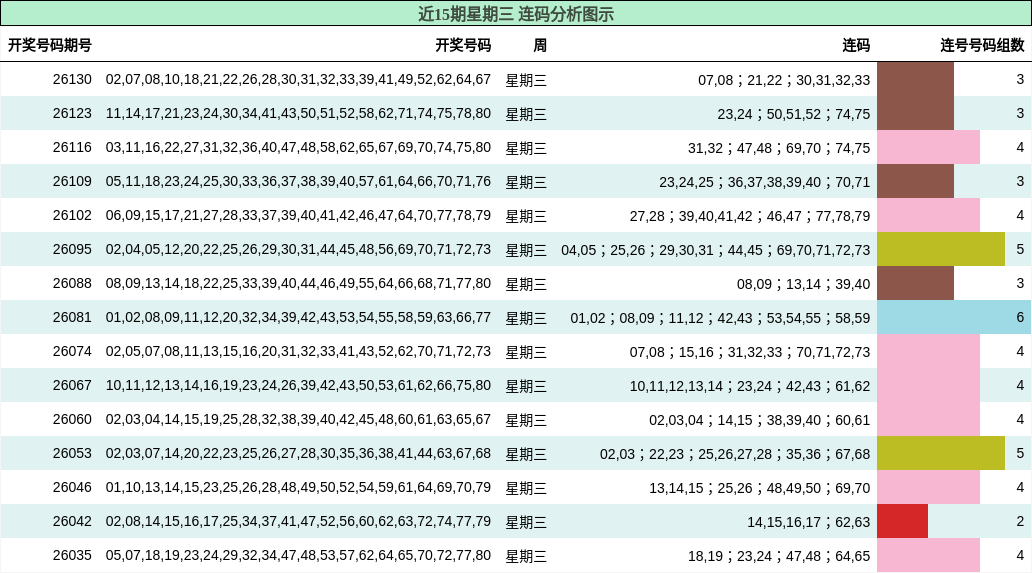Screen dimensions: 1032x573
Task: Select issue number 26130
Action: pos(72,80)
